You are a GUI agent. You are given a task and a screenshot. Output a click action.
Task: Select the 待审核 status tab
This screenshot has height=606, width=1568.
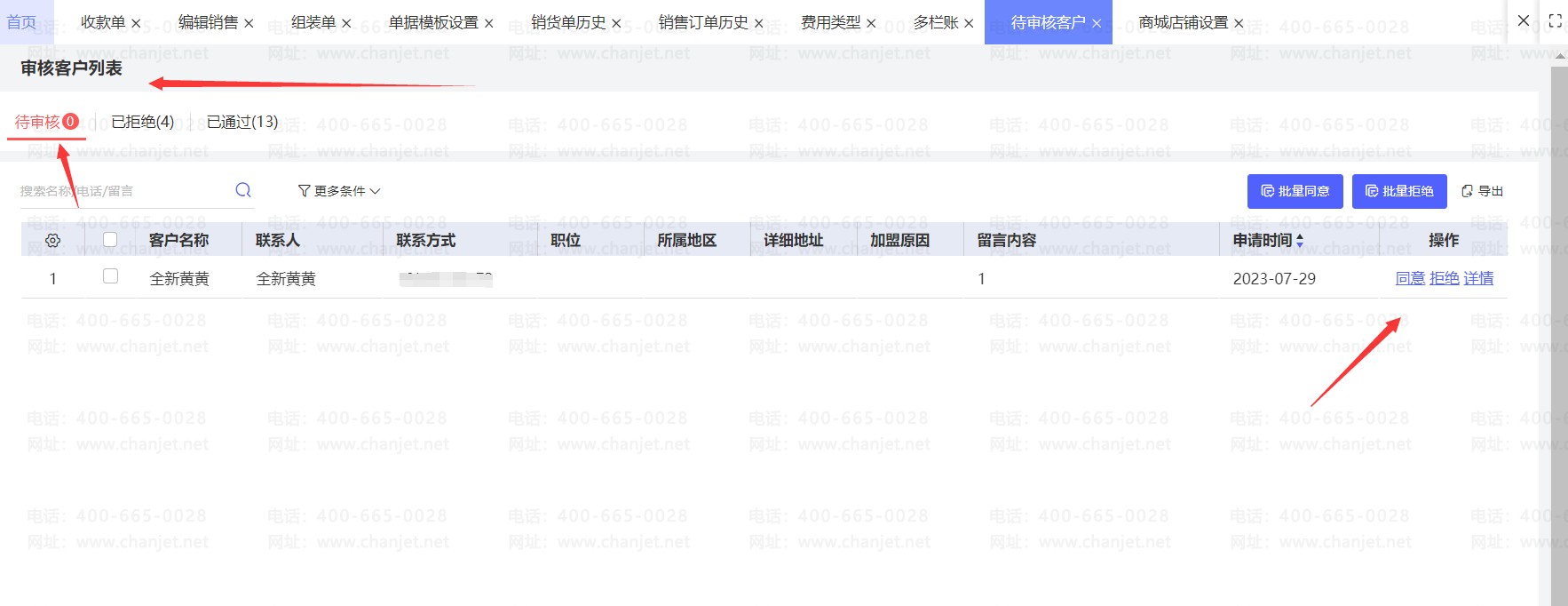(46, 122)
